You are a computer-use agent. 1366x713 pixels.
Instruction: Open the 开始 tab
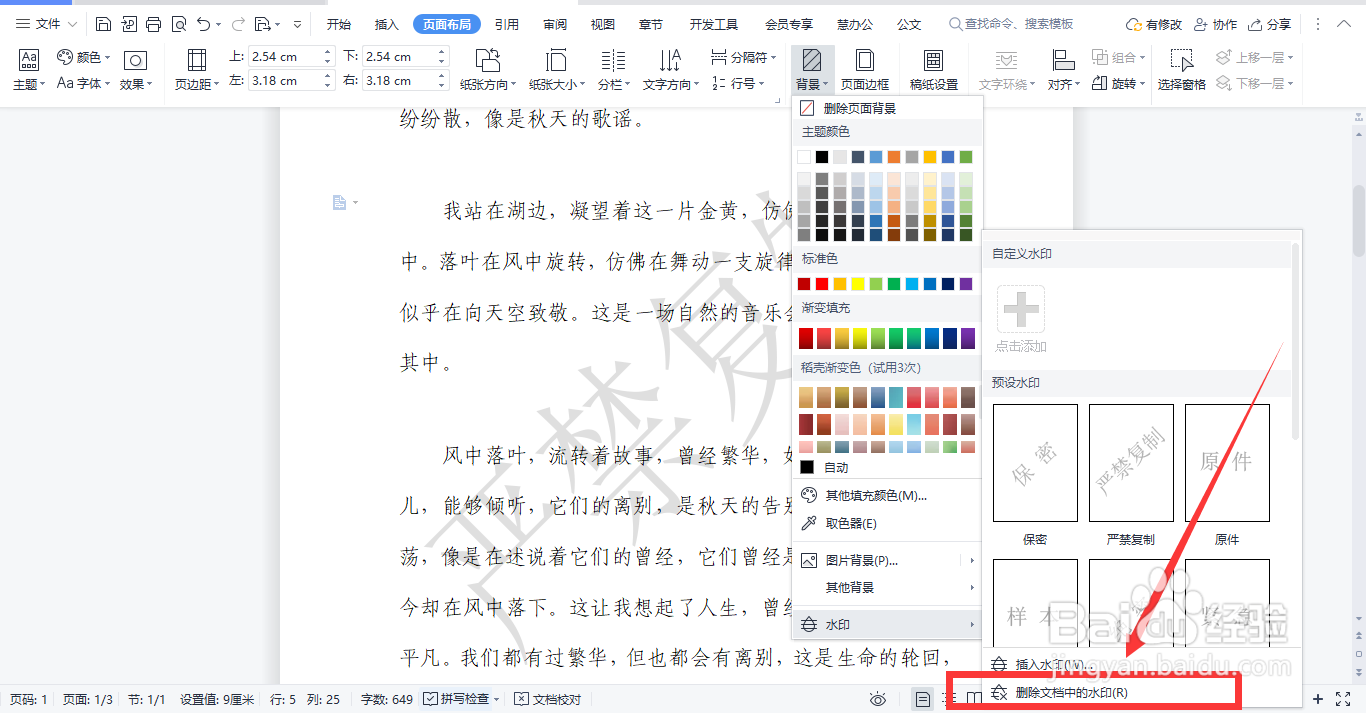pos(339,24)
